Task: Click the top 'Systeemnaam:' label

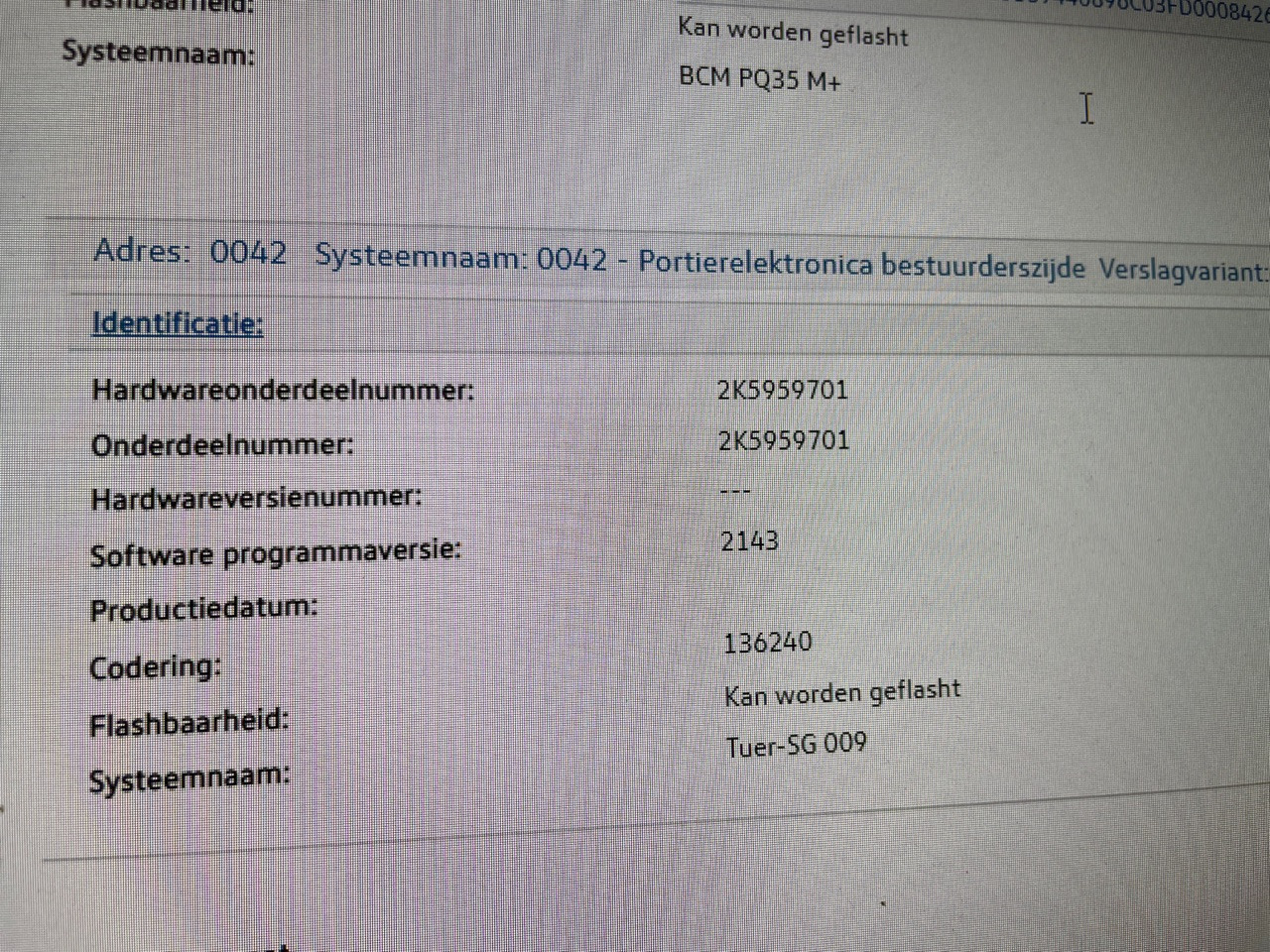Action: tap(158, 52)
